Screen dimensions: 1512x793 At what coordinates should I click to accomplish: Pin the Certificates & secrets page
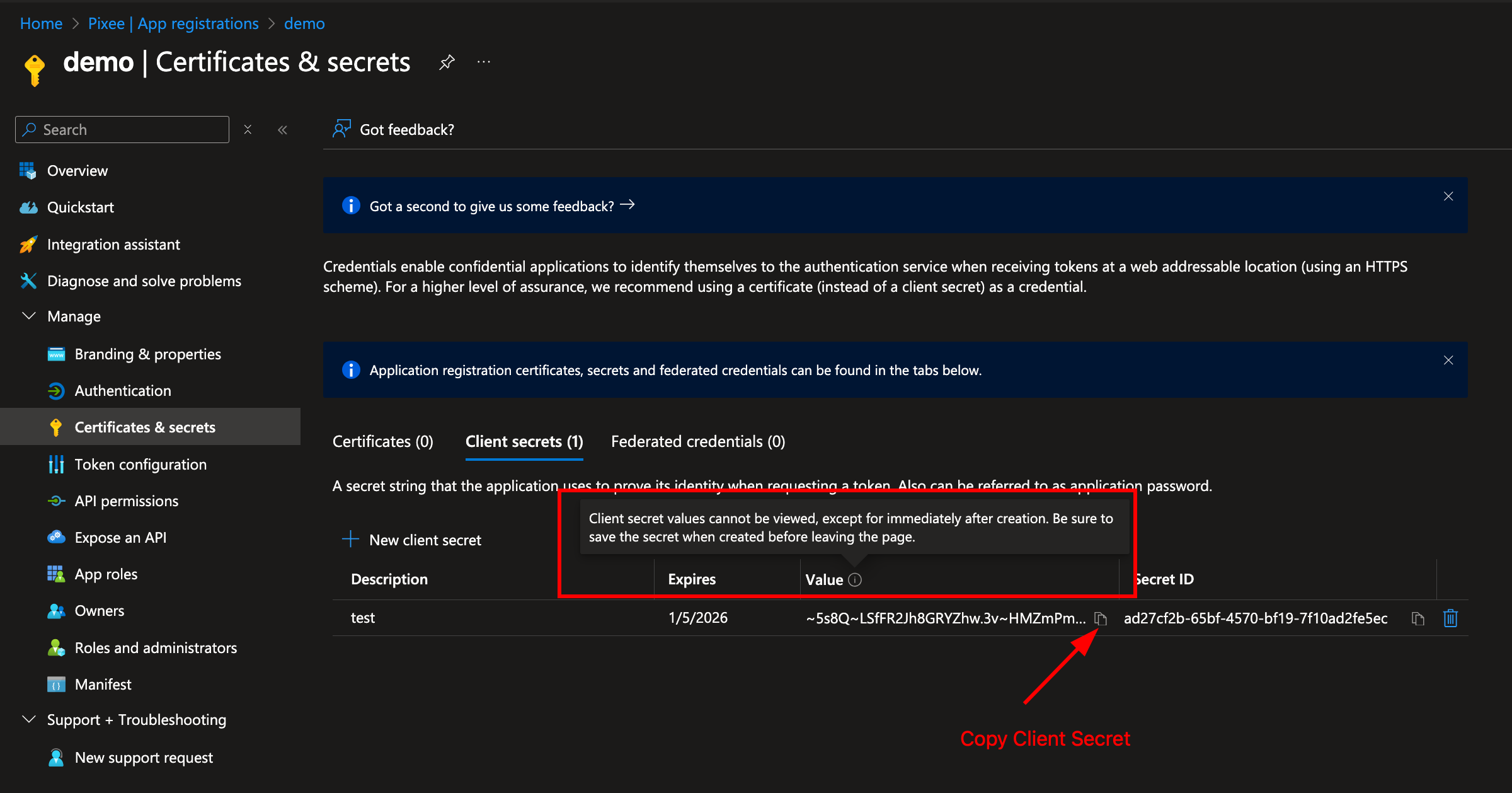[447, 62]
